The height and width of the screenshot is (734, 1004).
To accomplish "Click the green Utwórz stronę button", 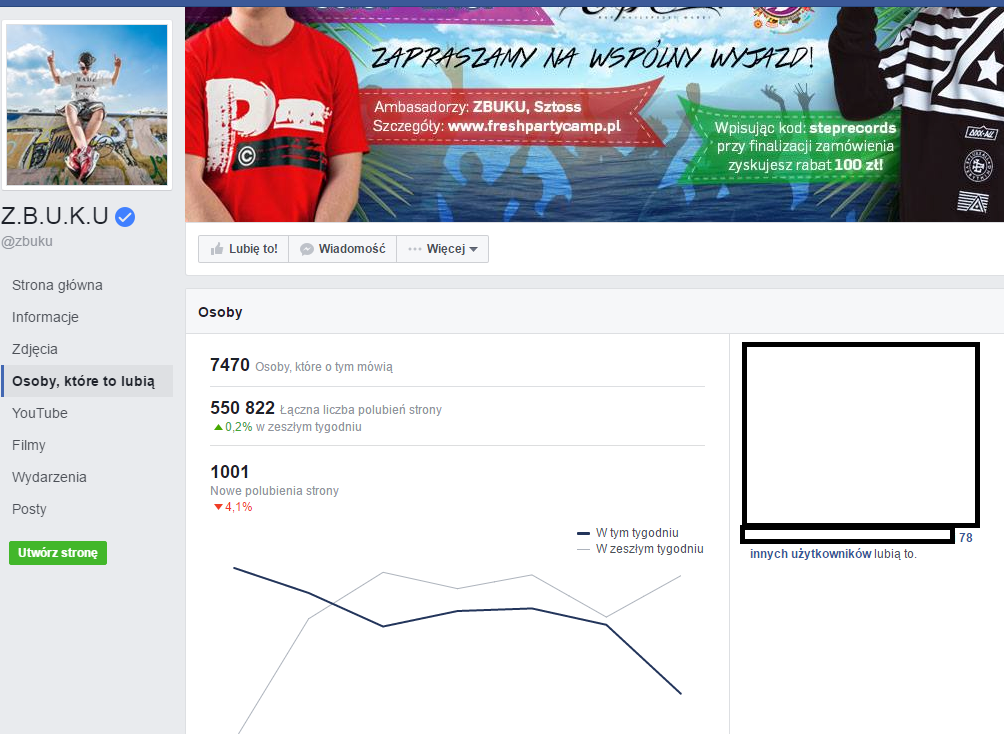I will 58,553.
